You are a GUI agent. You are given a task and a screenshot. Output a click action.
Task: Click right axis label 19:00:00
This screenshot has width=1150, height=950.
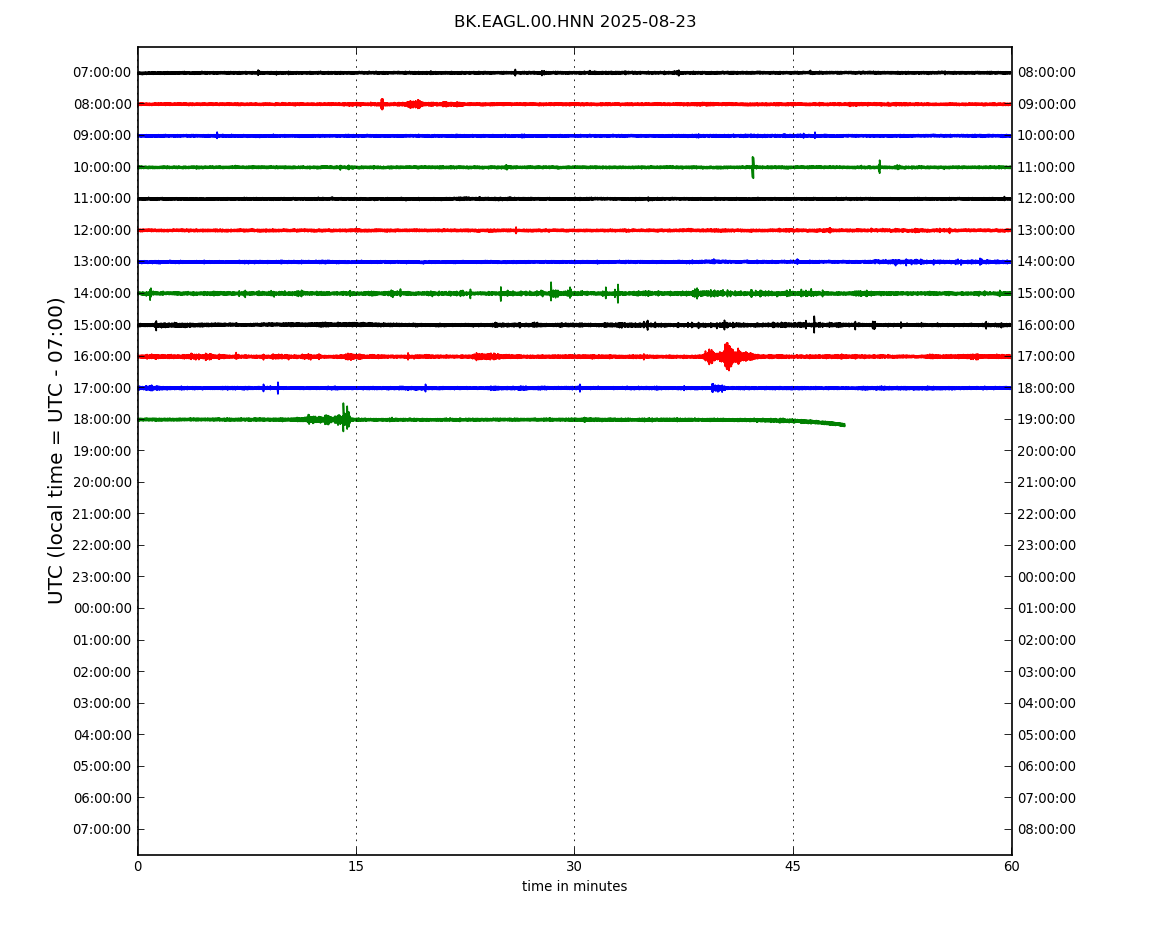[x=1047, y=420]
